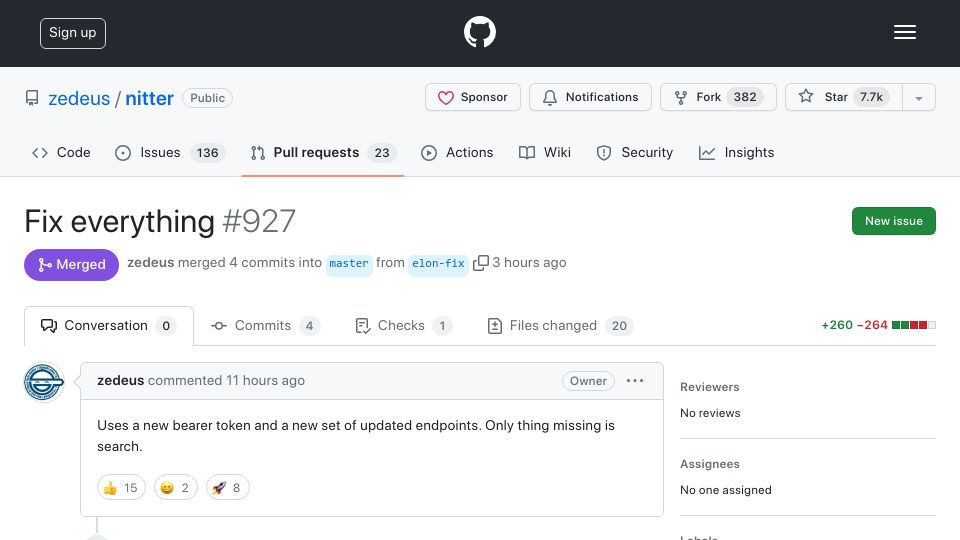Click the New issue button
Viewport: 960px width, 540px height.
893,221
